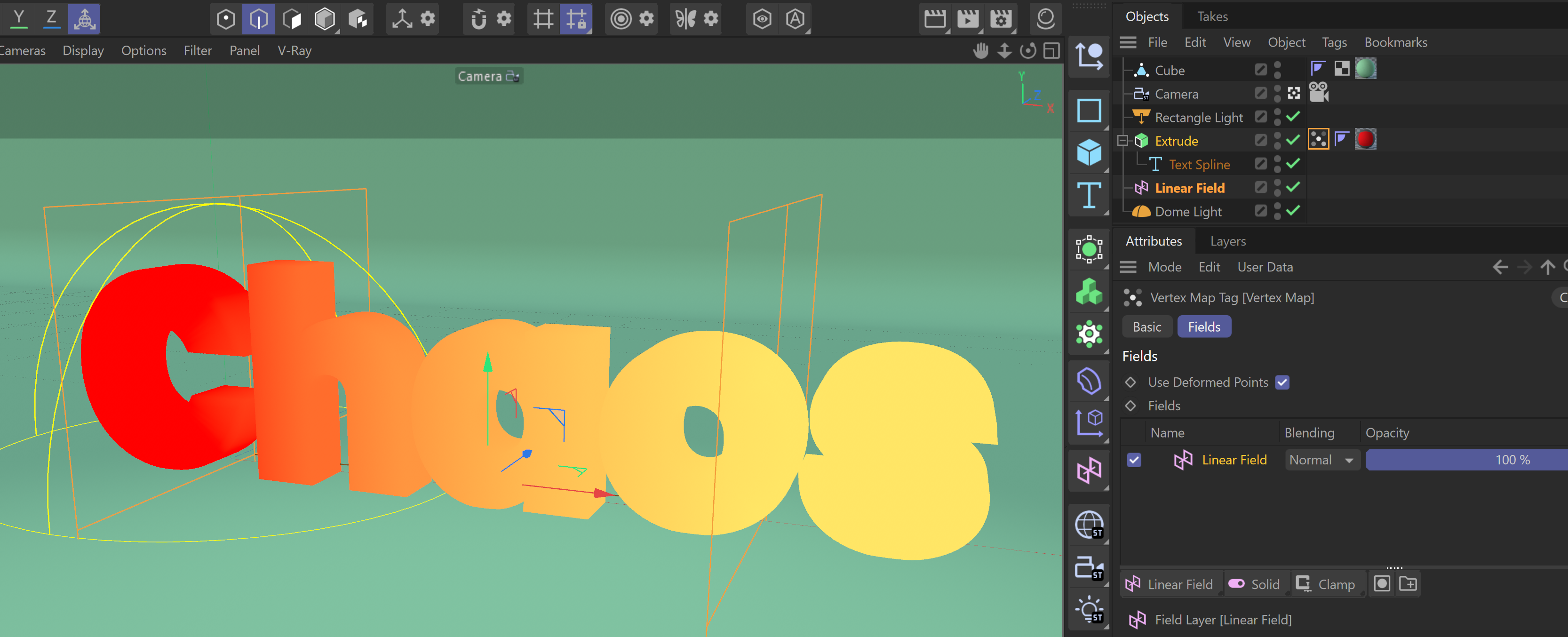Select the Text Spline object

click(1199, 165)
